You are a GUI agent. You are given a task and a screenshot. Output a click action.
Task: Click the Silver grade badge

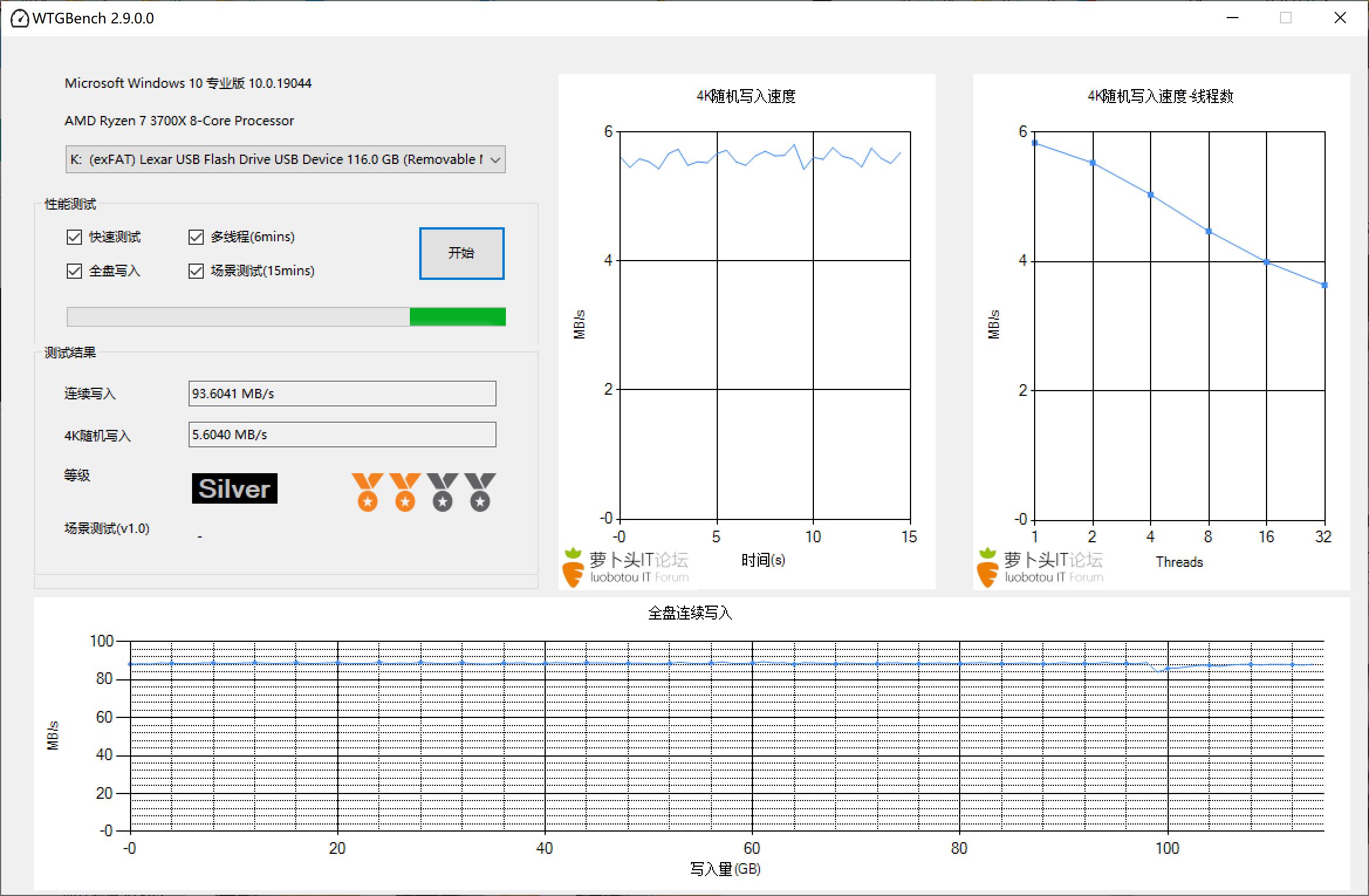pos(235,488)
